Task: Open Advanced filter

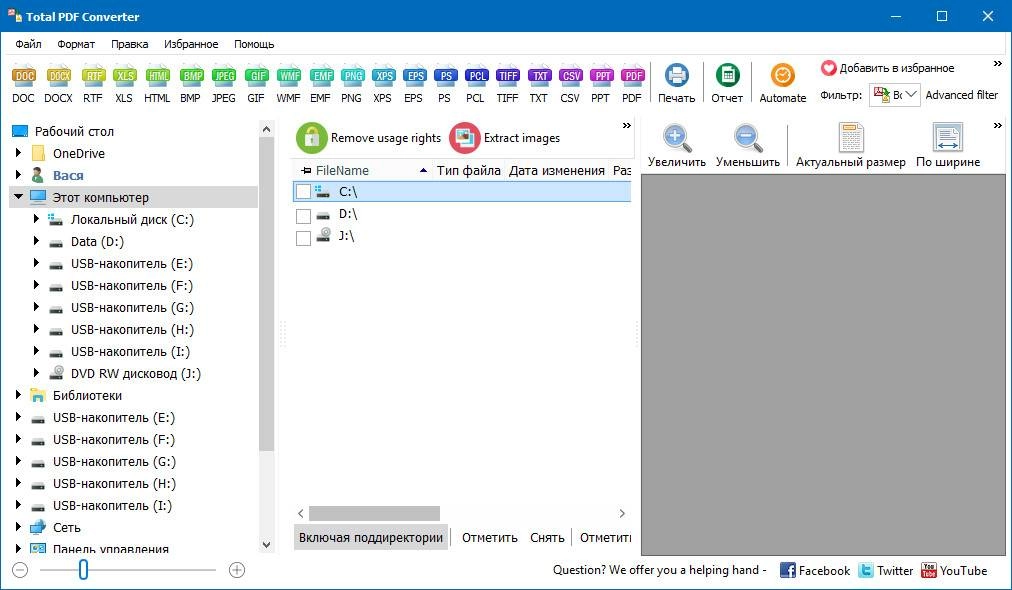Action: [x=962, y=95]
